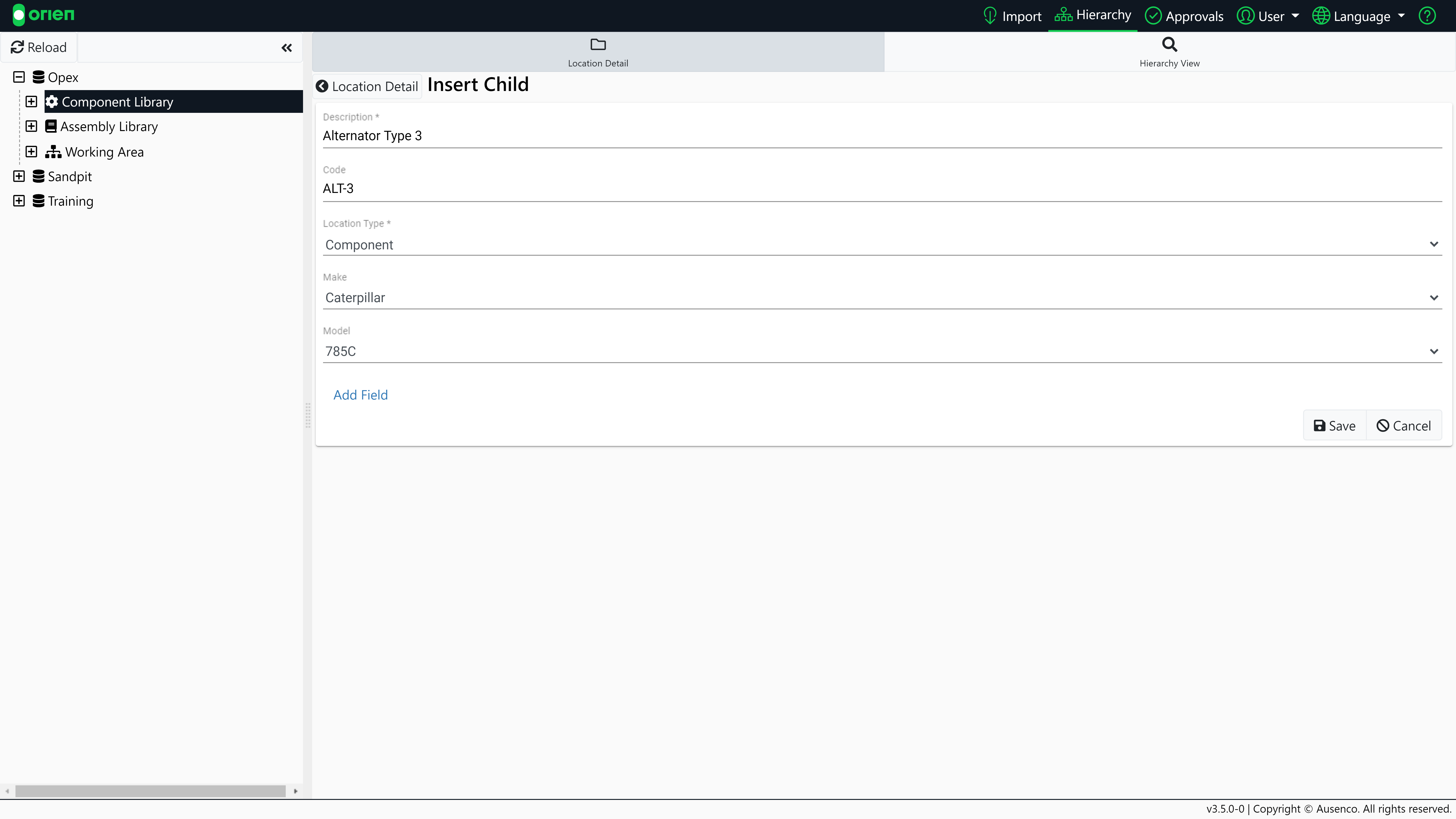Collapse sidebar with double chevron icon

click(x=287, y=48)
